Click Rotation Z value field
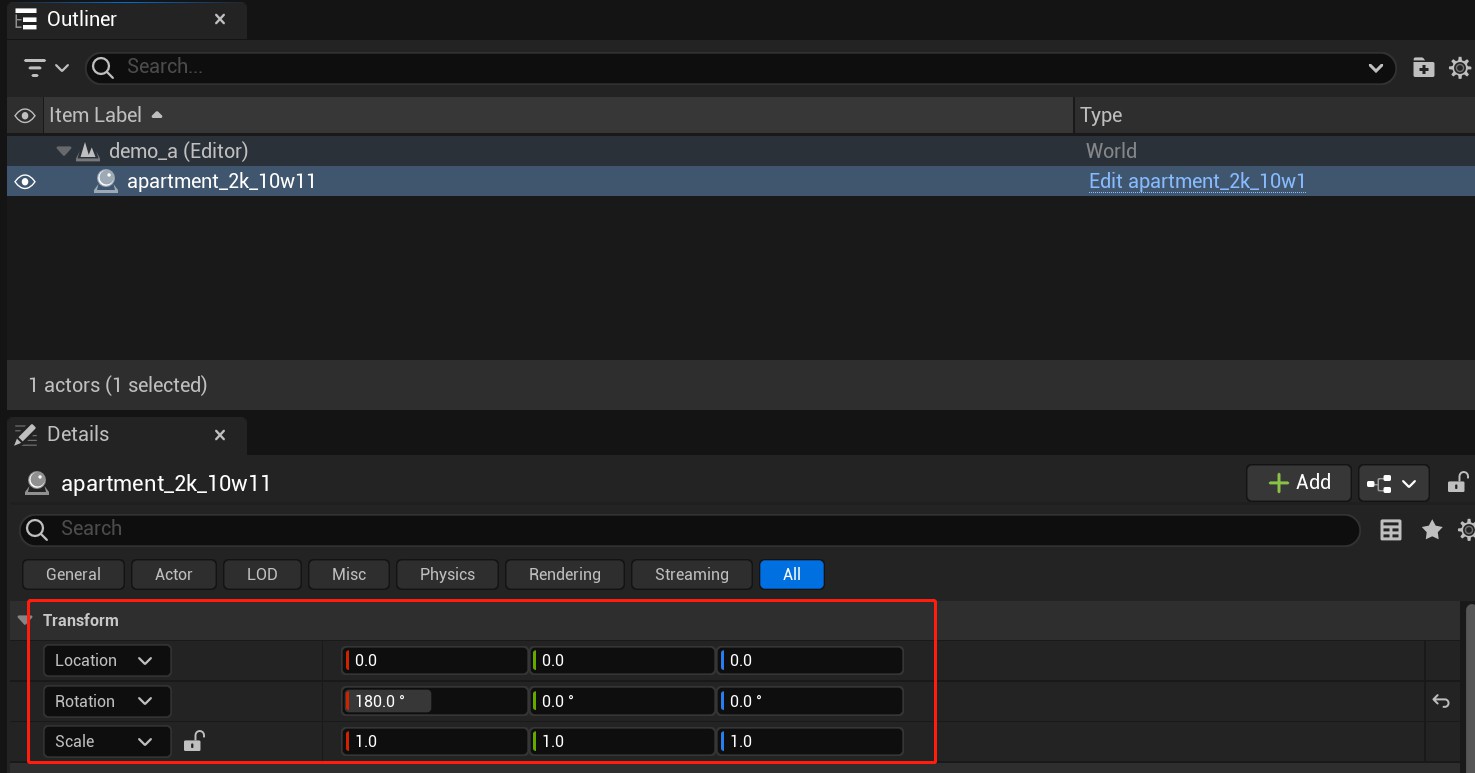1475x773 pixels. tap(810, 701)
